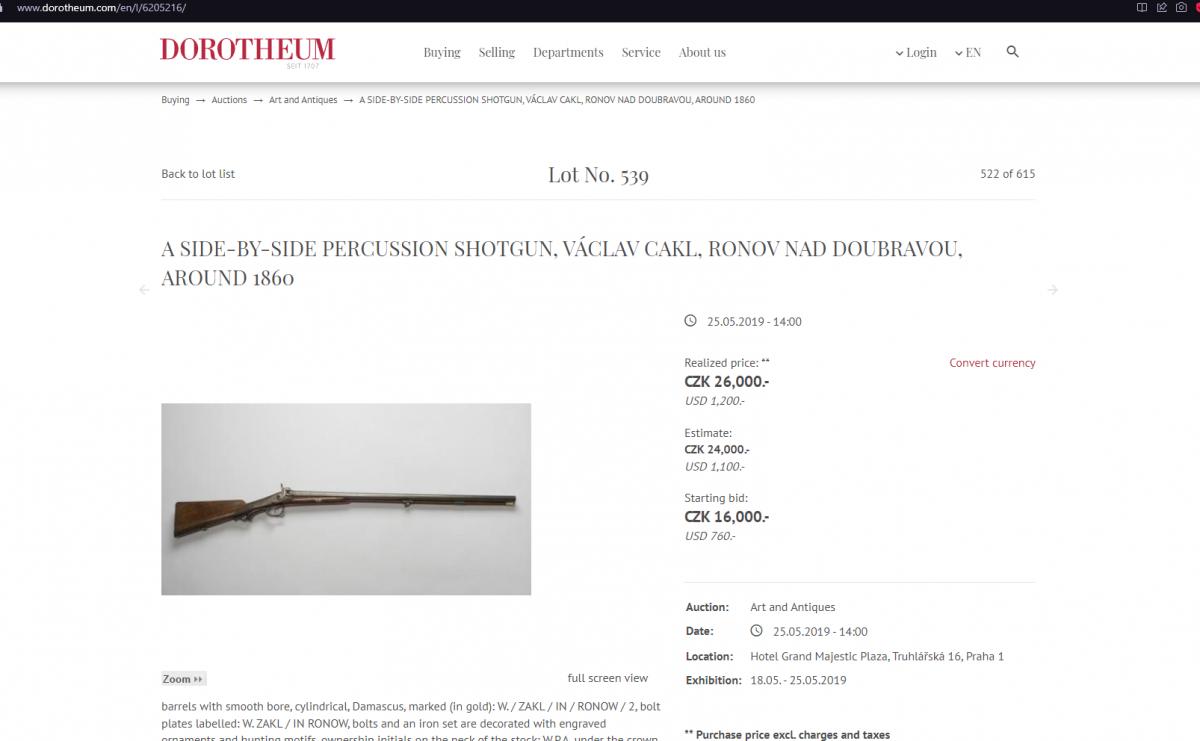The width and height of the screenshot is (1200, 741).
Task: Open the Service menu
Action: coord(641,52)
